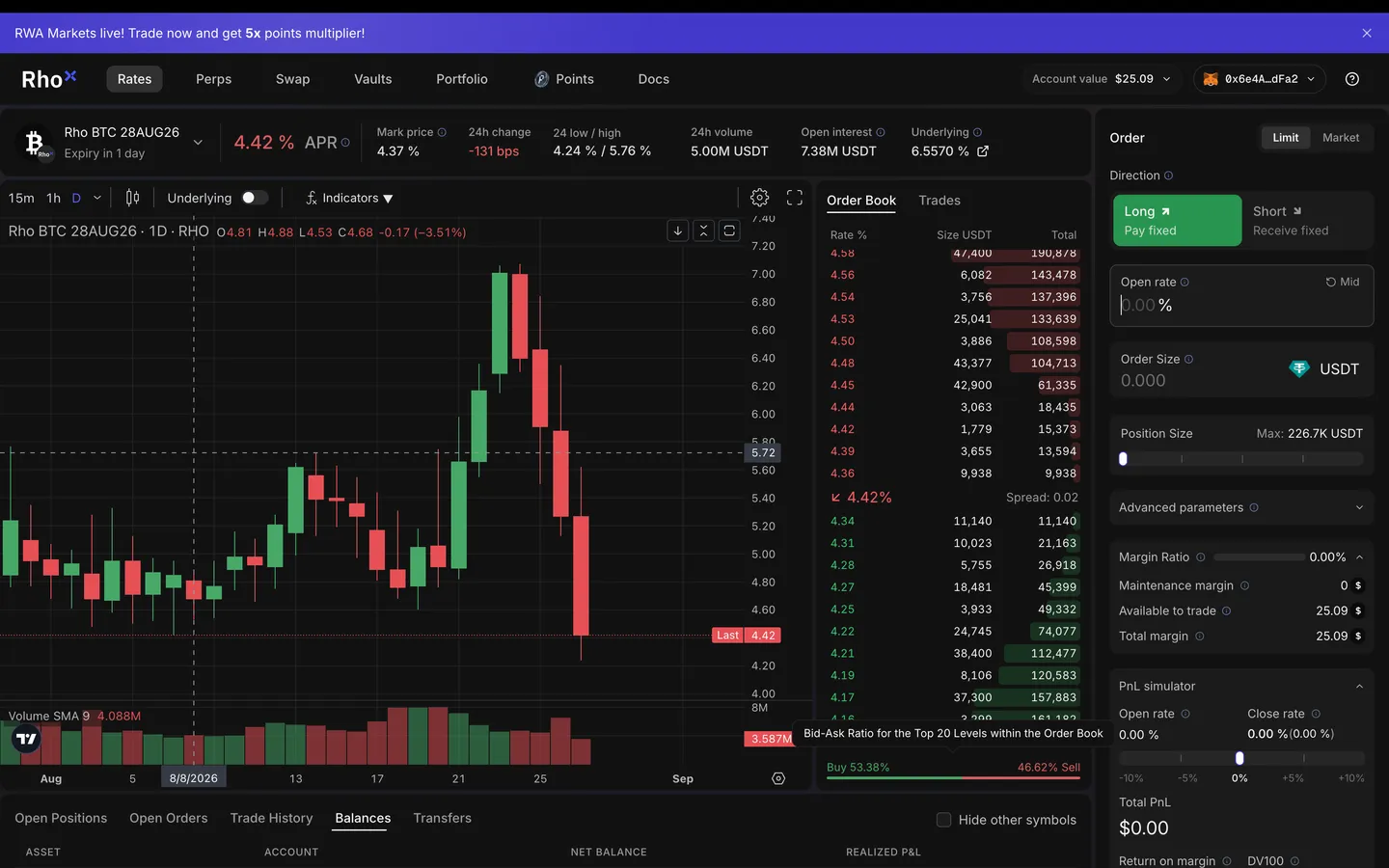
Task: Check Hide other symbols checkbox
Action: point(944,820)
